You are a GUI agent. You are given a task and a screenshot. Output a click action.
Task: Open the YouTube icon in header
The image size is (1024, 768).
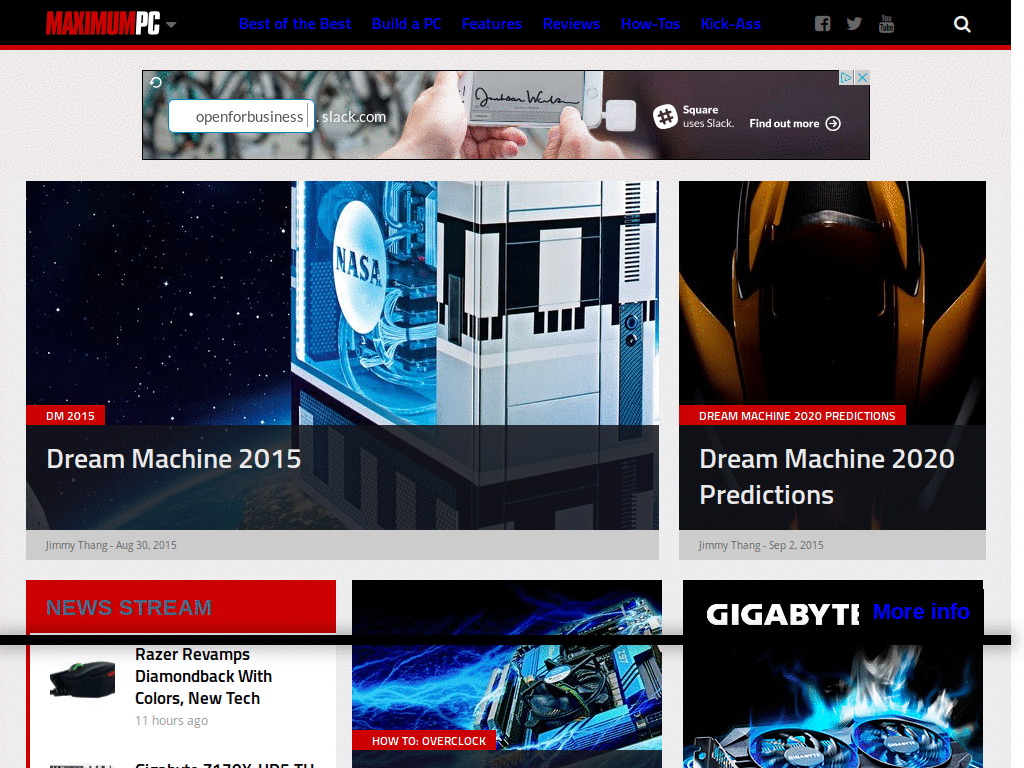point(886,24)
